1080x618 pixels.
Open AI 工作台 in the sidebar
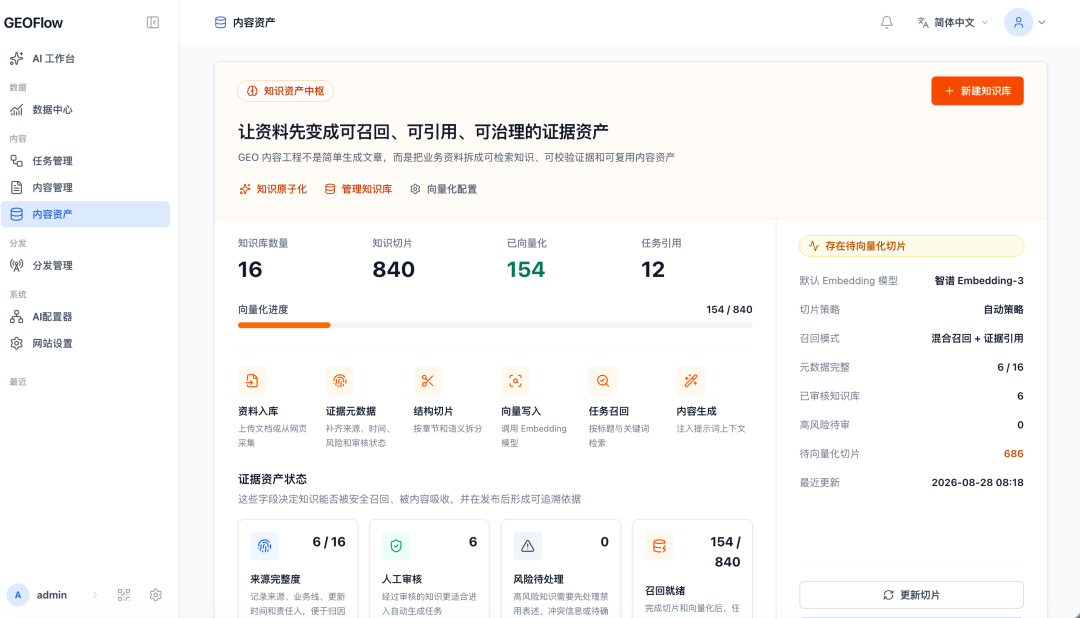85,59
